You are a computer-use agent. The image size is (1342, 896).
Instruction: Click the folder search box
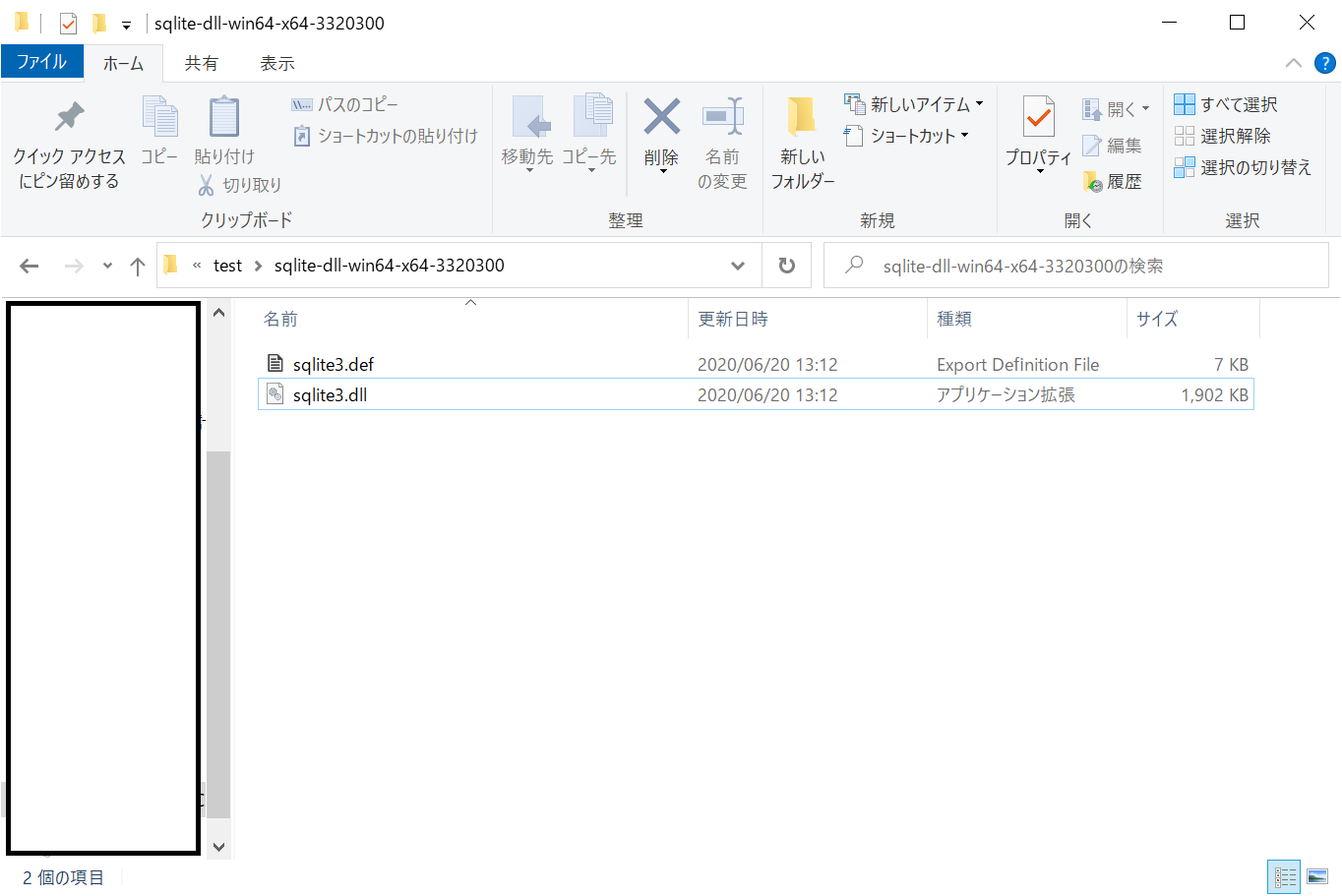tap(1076, 266)
